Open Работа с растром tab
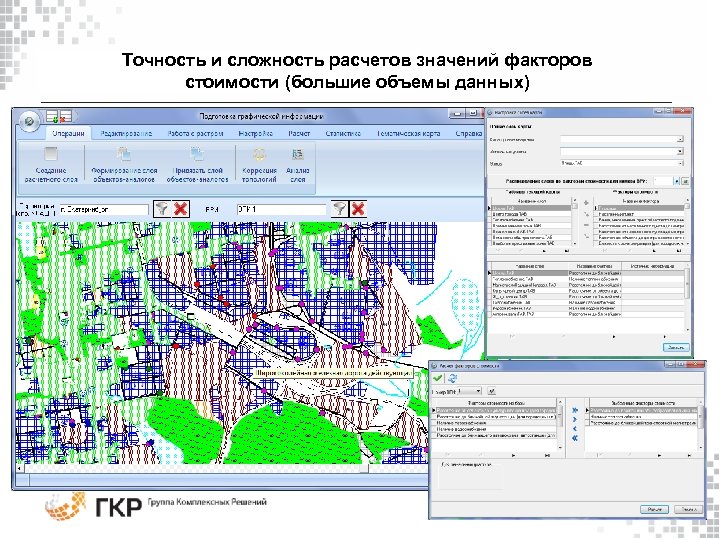720x540 pixels. tap(195, 134)
